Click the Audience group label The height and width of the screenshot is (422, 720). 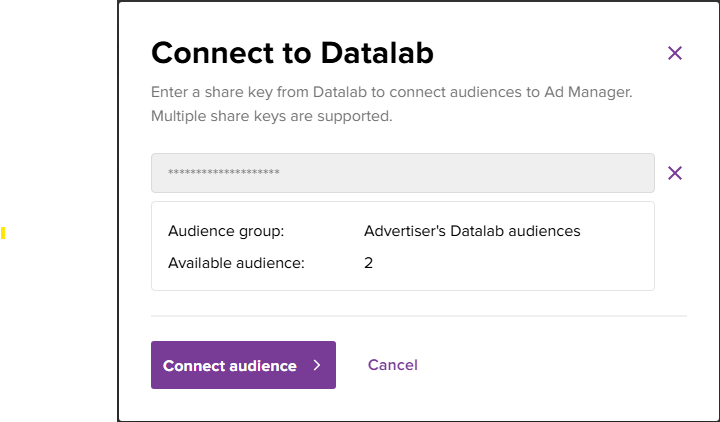pos(226,231)
